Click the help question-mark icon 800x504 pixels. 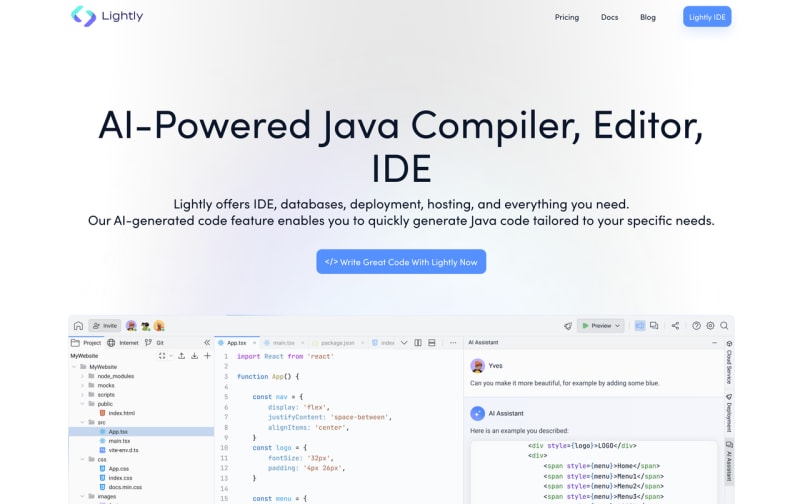click(696, 325)
